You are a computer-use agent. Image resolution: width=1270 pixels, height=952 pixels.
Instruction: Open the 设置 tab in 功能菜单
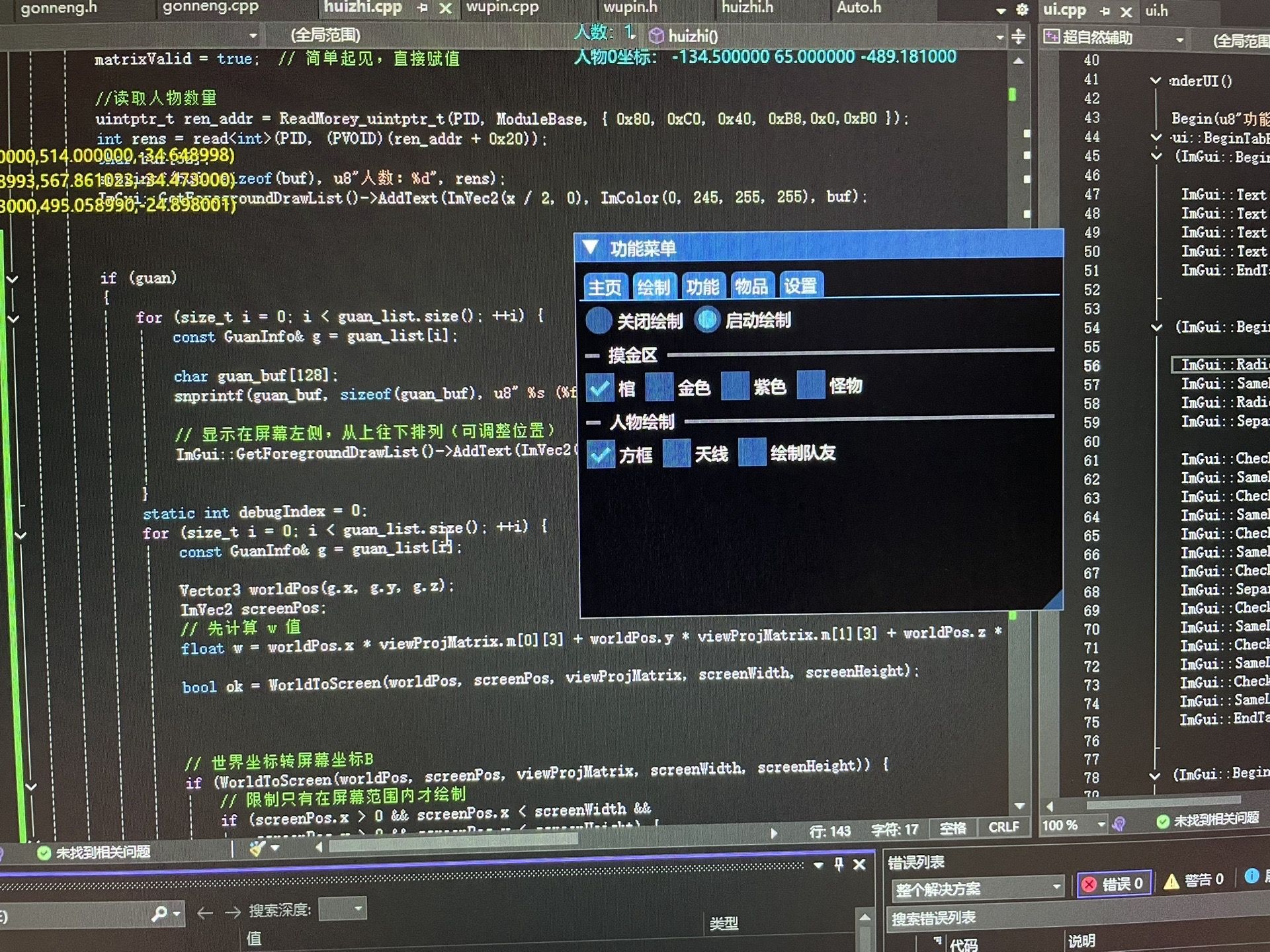(800, 285)
